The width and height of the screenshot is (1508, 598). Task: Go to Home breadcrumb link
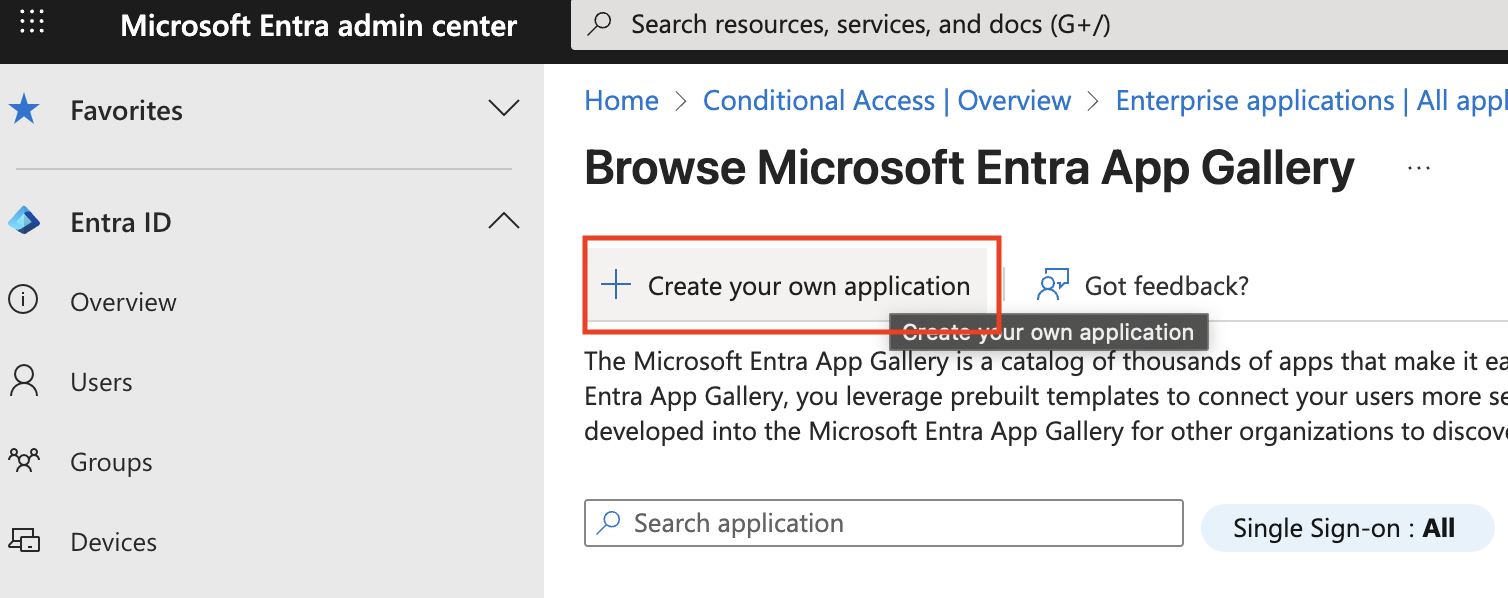point(622,101)
